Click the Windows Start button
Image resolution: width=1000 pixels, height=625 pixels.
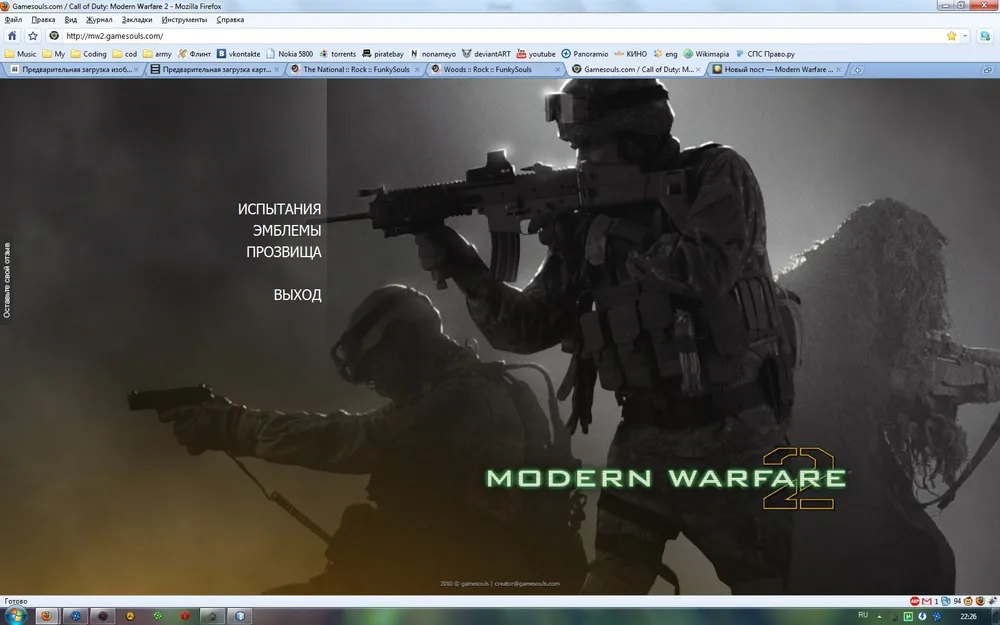pos(14,615)
